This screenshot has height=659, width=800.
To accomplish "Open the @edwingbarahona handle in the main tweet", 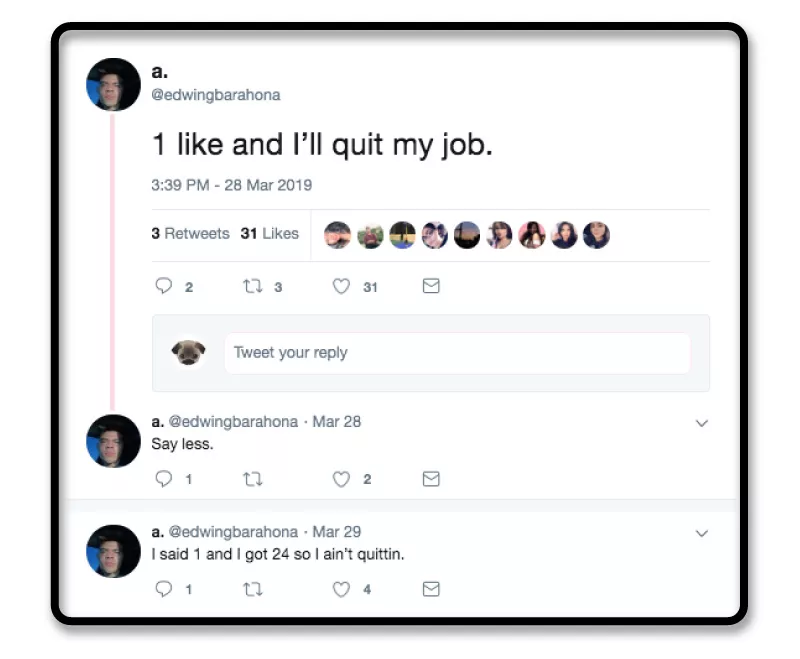I will click(x=215, y=95).
